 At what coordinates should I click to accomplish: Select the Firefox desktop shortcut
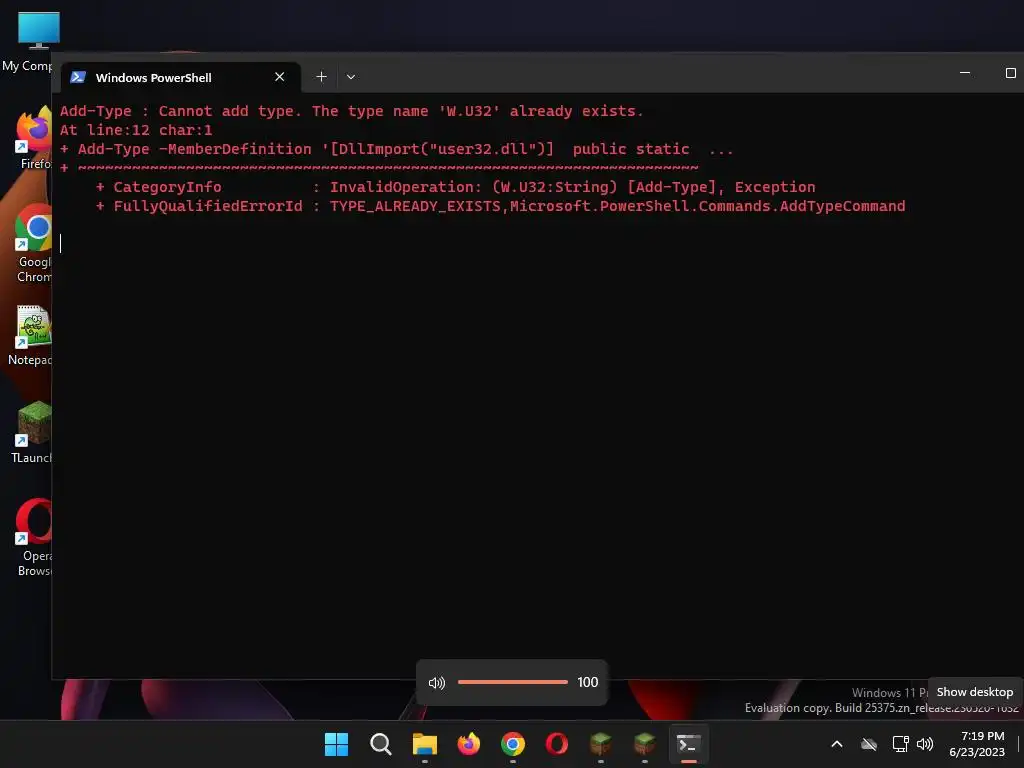pos(33,138)
